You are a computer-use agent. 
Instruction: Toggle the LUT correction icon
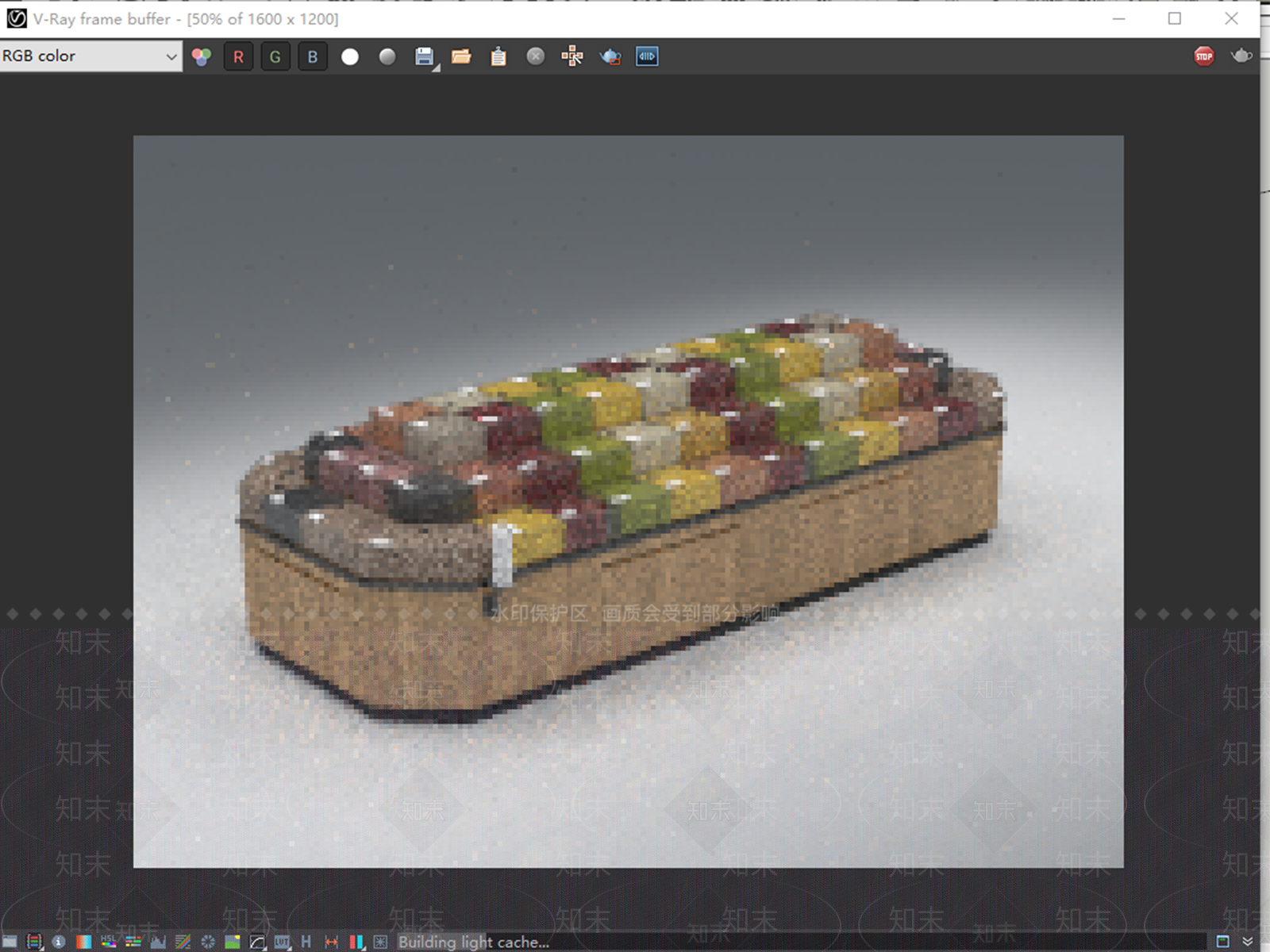tap(282, 942)
